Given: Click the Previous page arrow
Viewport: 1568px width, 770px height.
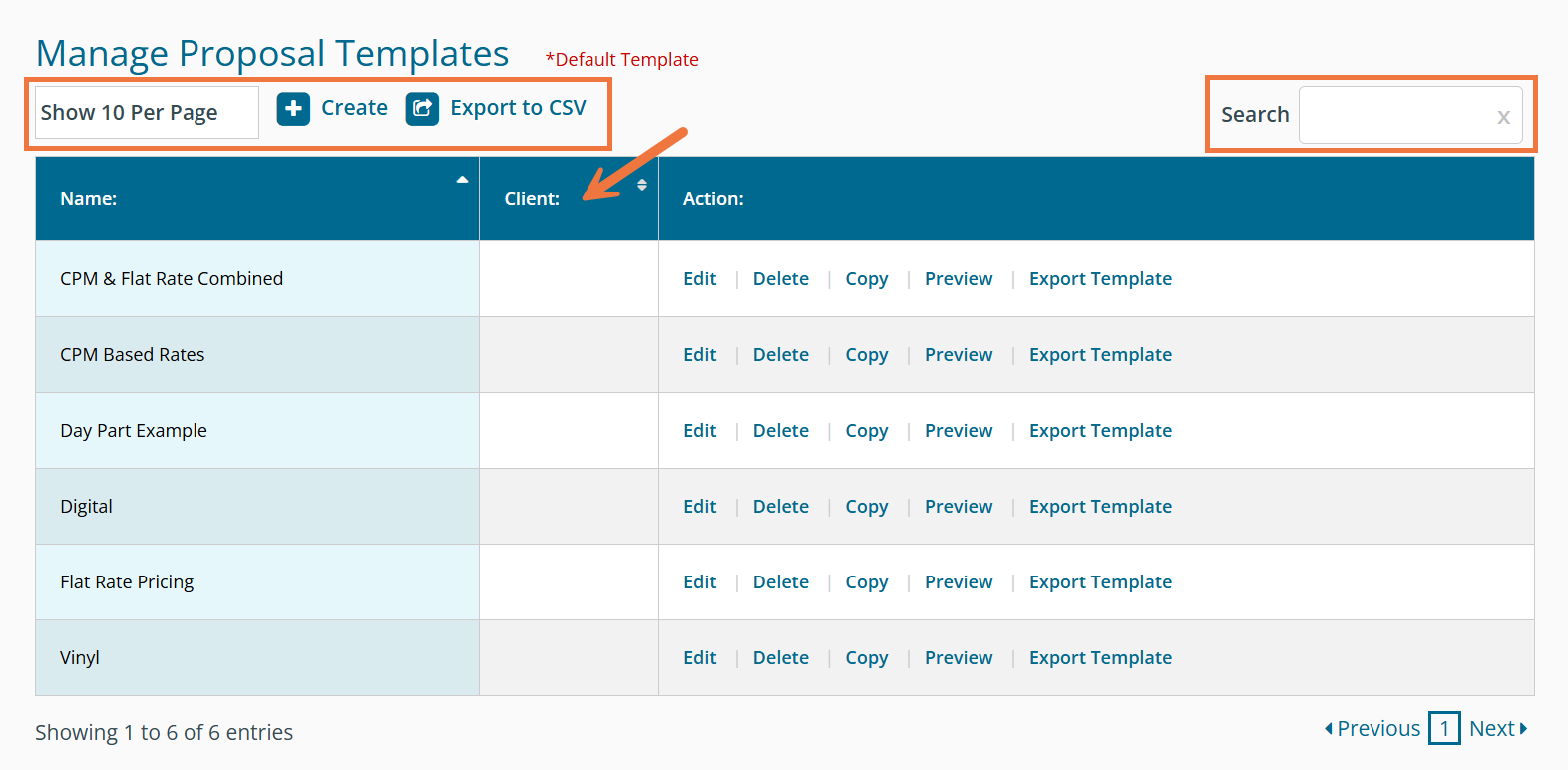Looking at the screenshot, I should pyautogui.click(x=1329, y=729).
